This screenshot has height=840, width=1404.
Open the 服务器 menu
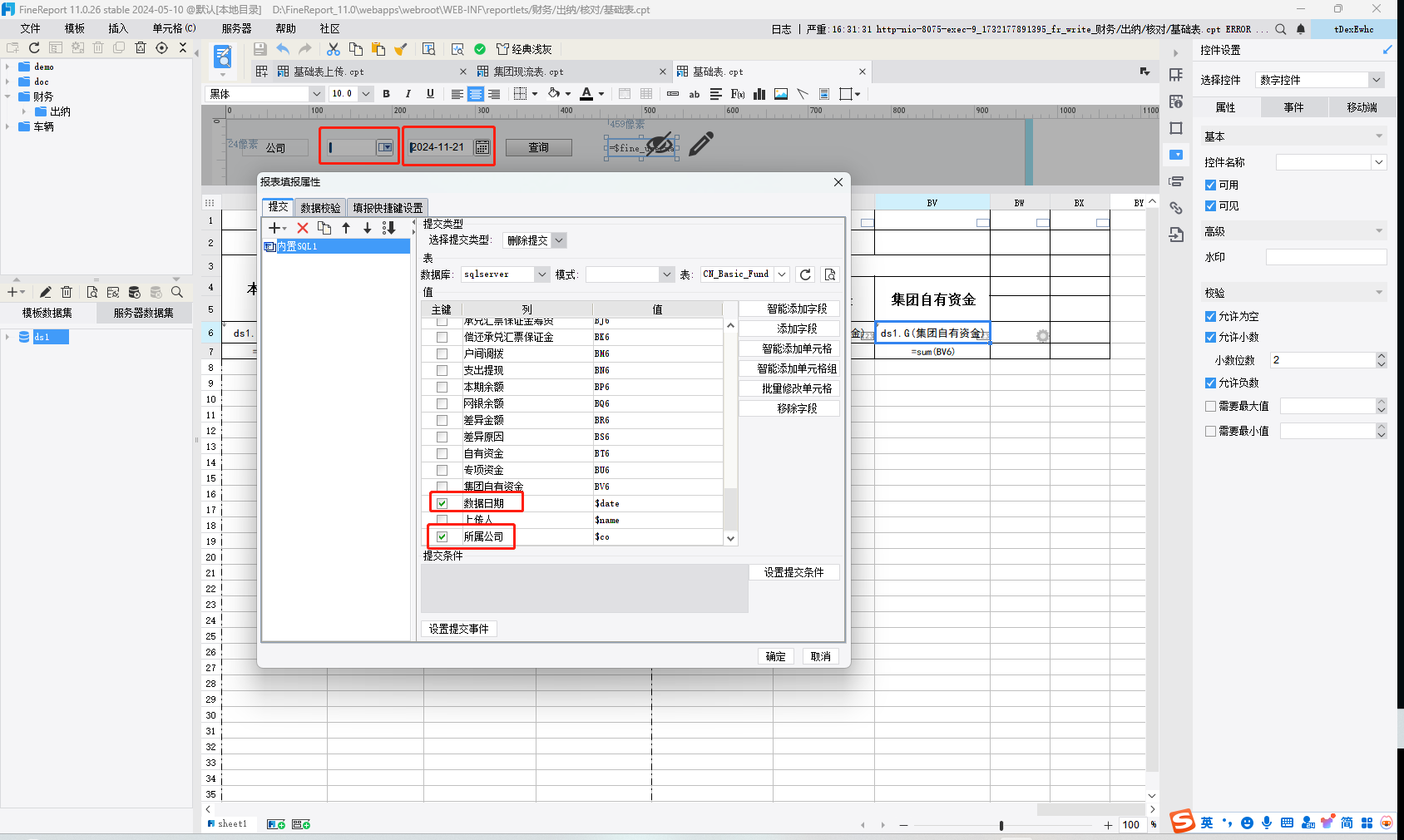[236, 28]
